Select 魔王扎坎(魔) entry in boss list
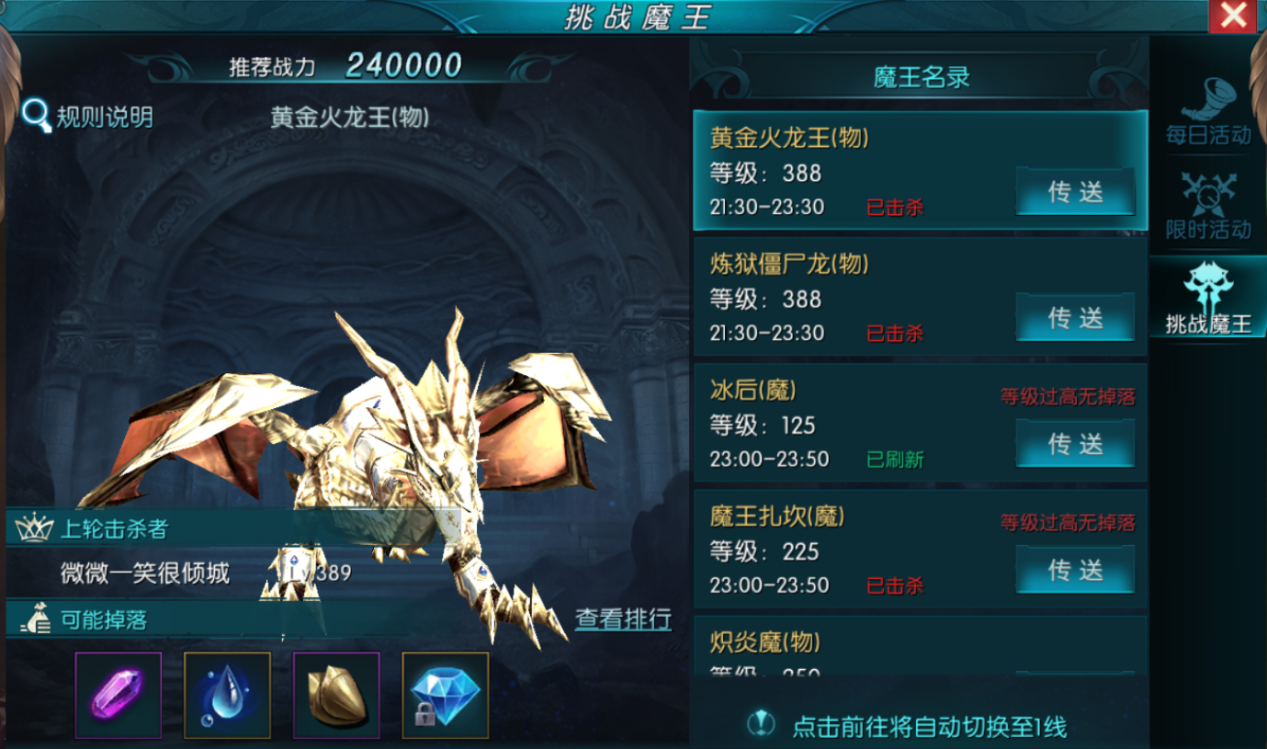1267x749 pixels. pyautogui.click(x=920, y=549)
